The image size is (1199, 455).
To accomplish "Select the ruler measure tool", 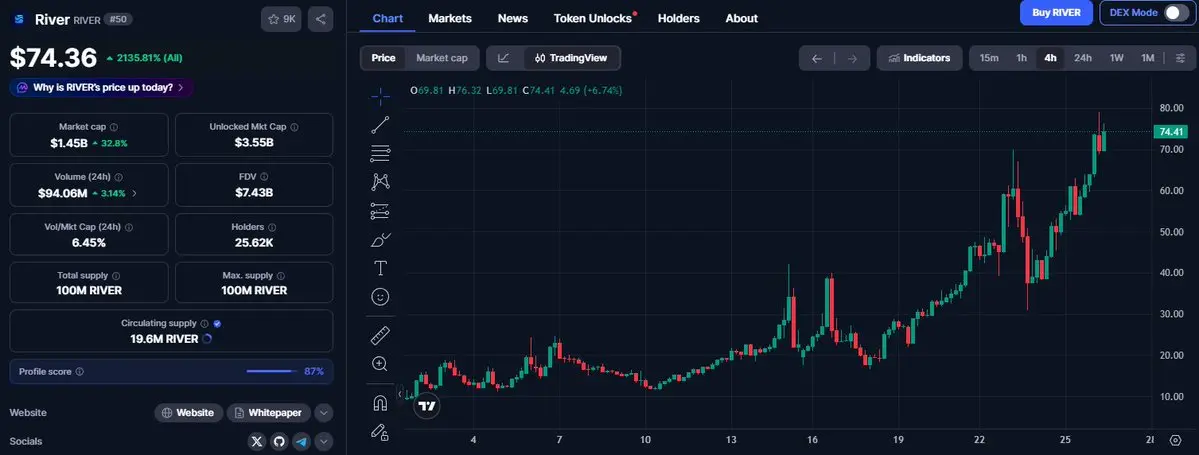I will 380,335.
